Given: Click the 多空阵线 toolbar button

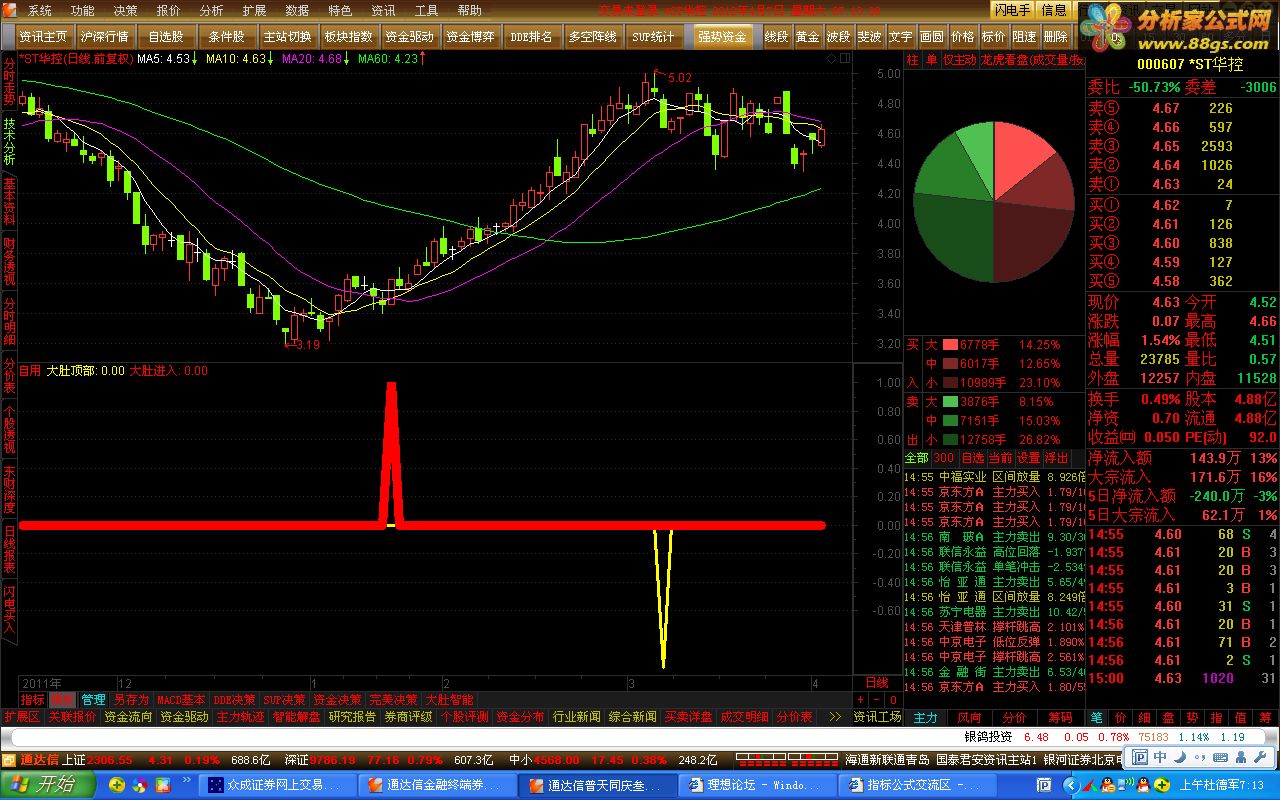Looking at the screenshot, I should [x=593, y=37].
